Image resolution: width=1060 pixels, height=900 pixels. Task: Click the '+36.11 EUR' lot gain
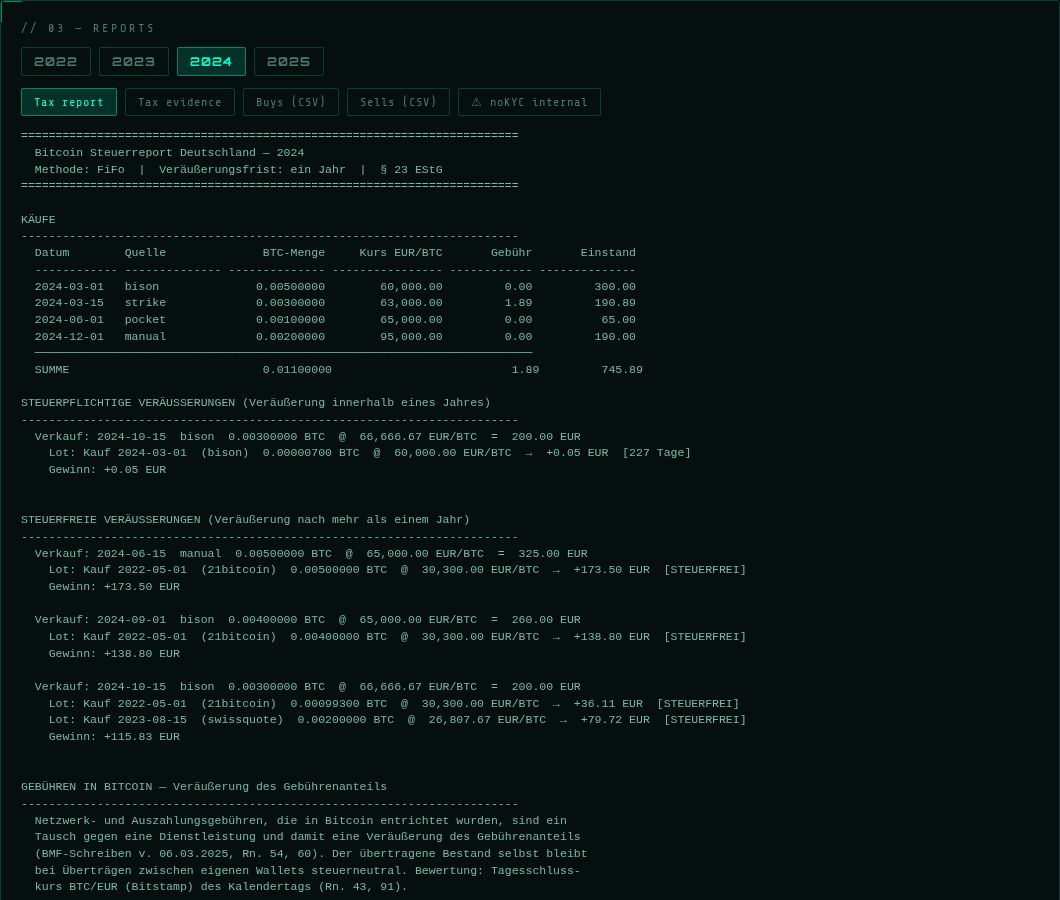(x=608, y=704)
